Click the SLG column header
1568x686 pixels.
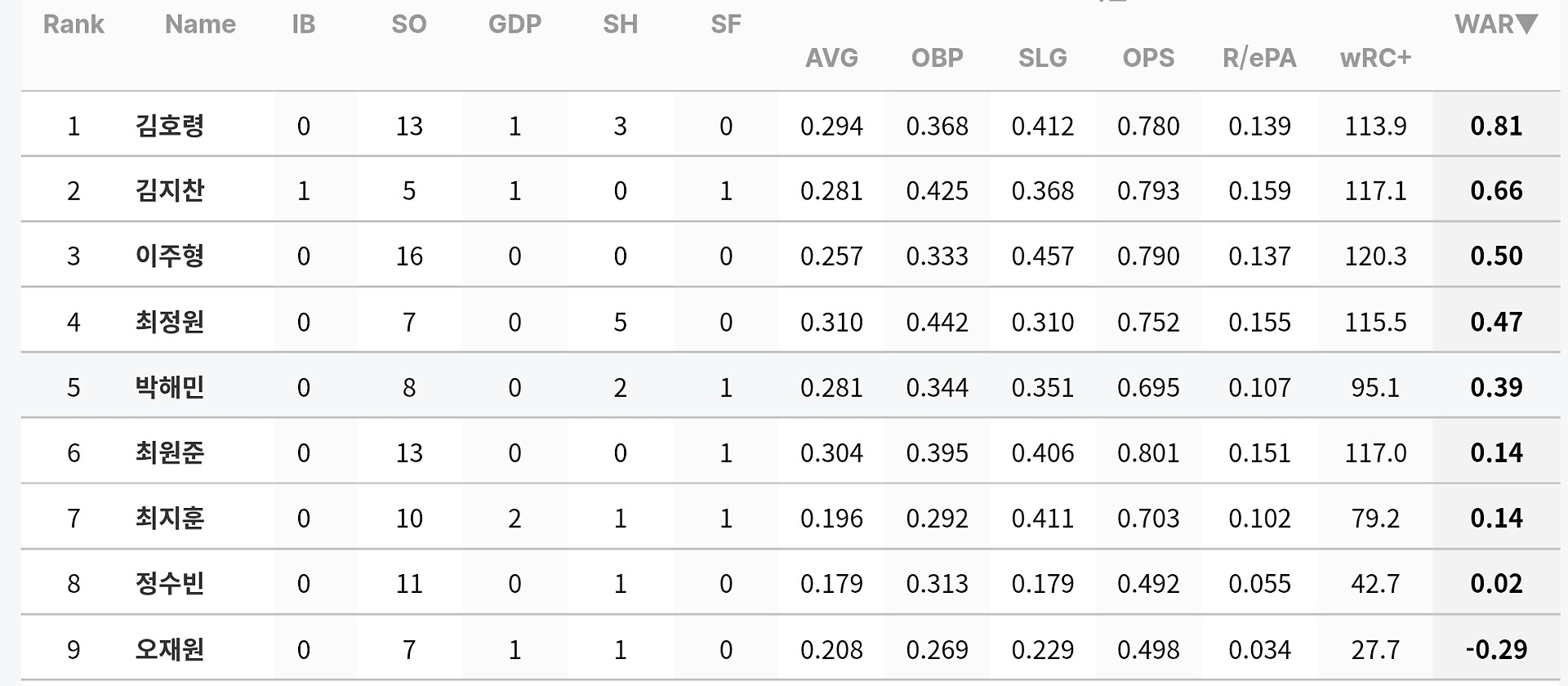click(x=1043, y=58)
